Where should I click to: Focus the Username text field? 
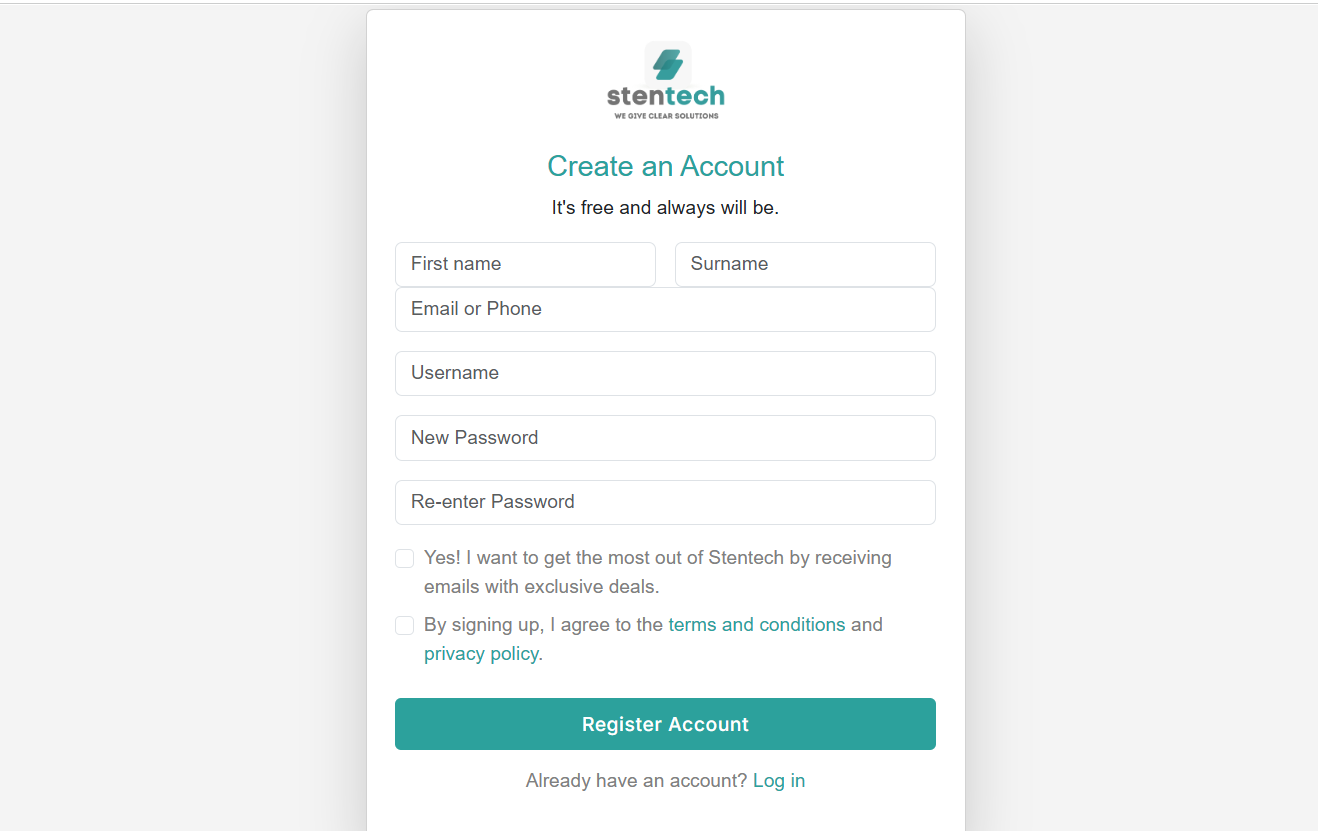coord(665,373)
